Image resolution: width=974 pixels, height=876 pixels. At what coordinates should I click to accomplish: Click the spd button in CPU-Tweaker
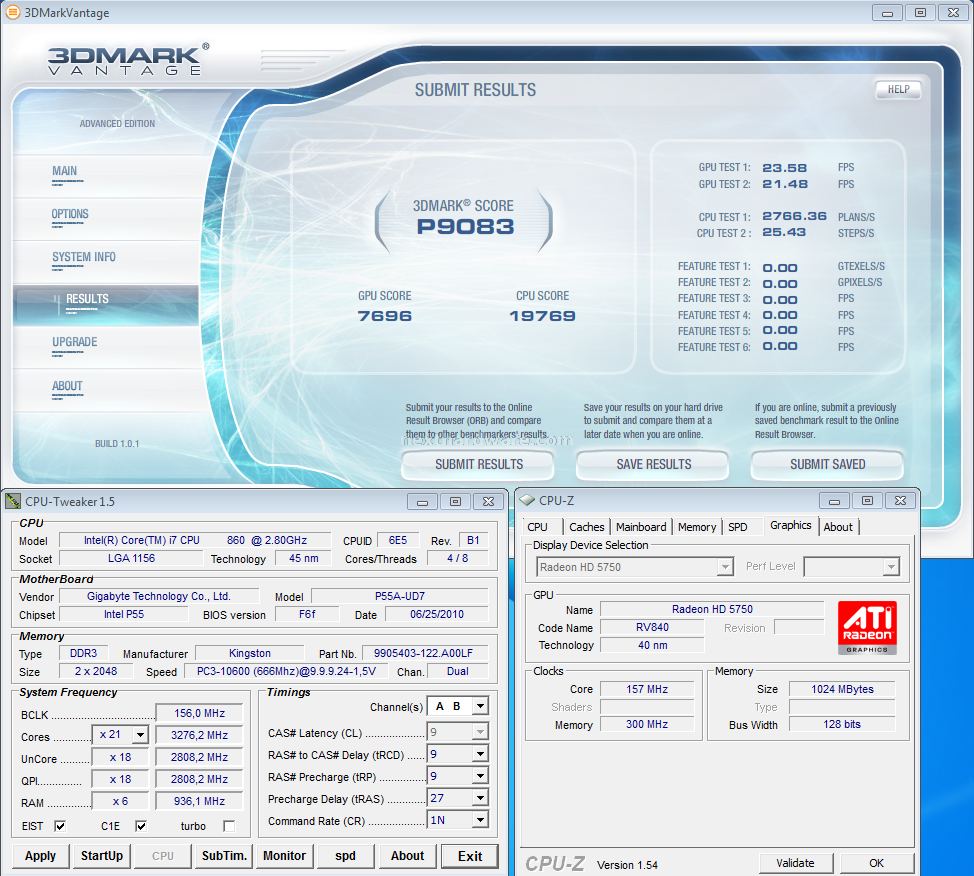345,855
